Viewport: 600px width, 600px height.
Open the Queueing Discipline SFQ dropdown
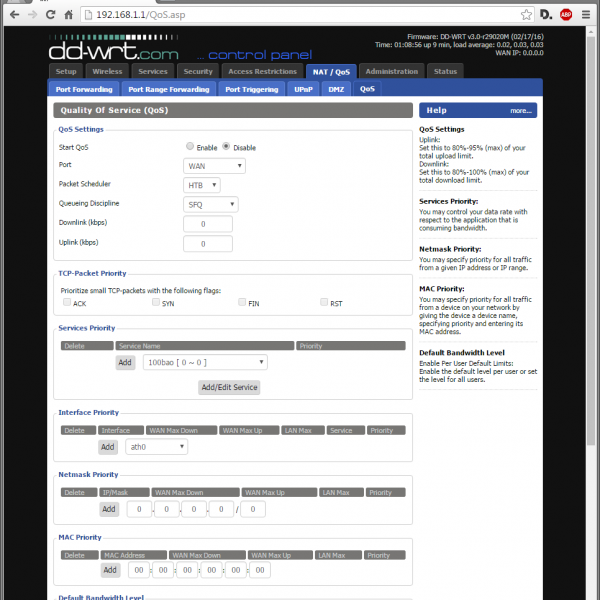pyautogui.click(x=210, y=204)
